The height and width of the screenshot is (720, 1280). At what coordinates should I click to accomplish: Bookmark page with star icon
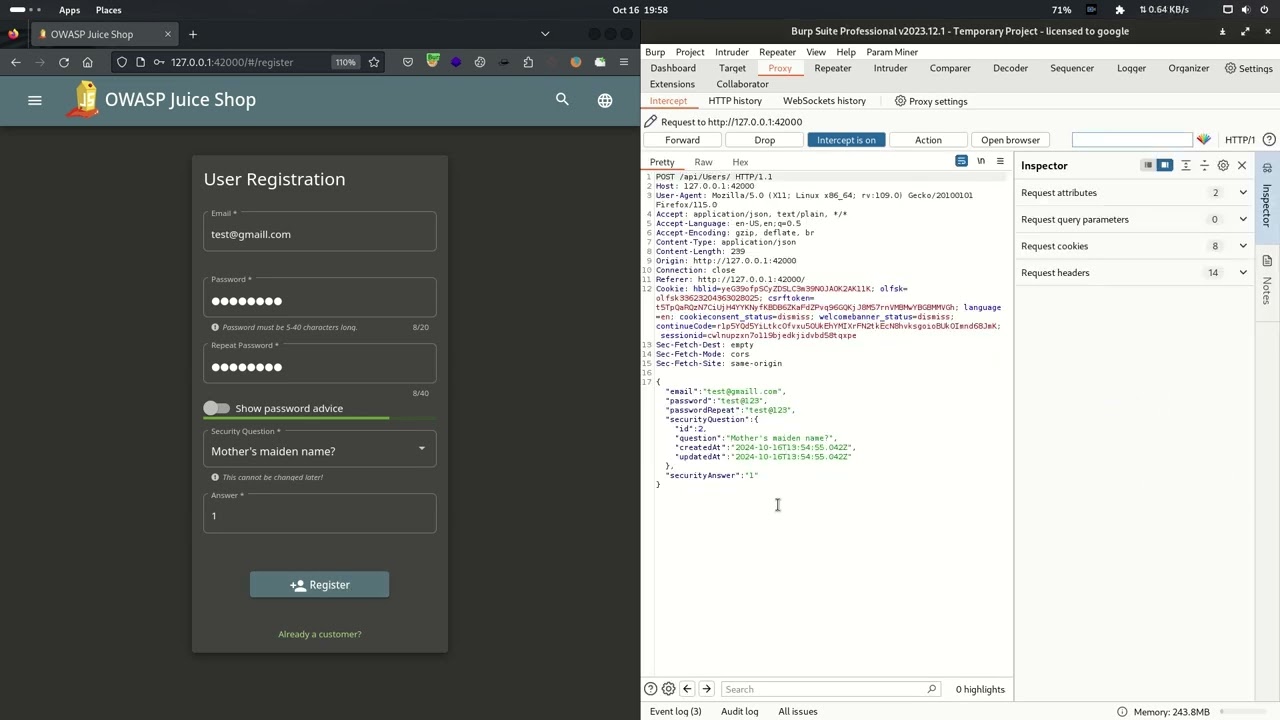pos(374,62)
